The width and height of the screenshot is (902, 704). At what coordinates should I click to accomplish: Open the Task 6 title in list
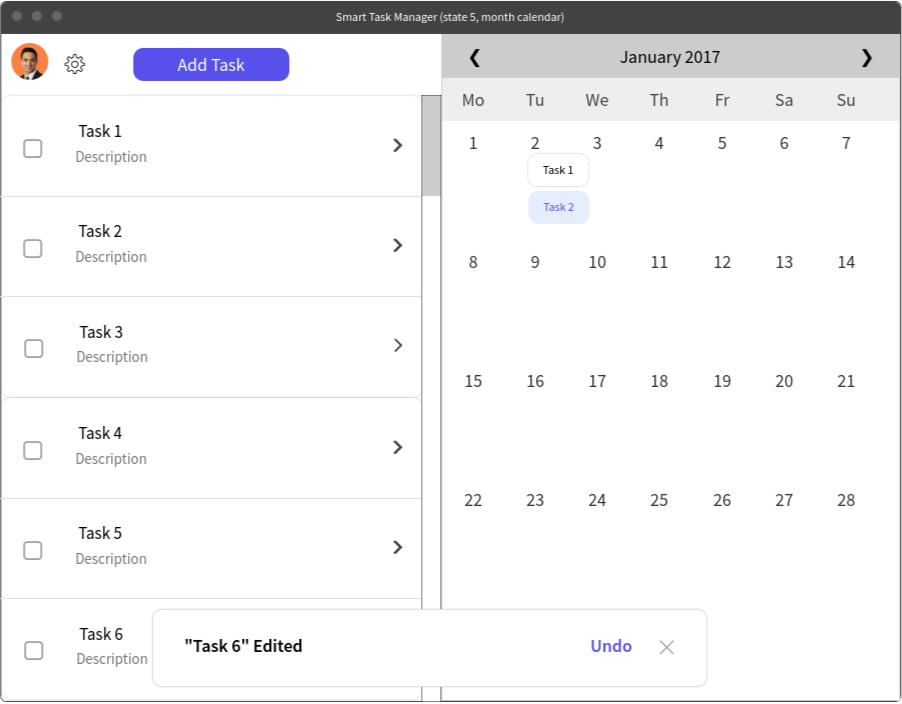pos(101,634)
